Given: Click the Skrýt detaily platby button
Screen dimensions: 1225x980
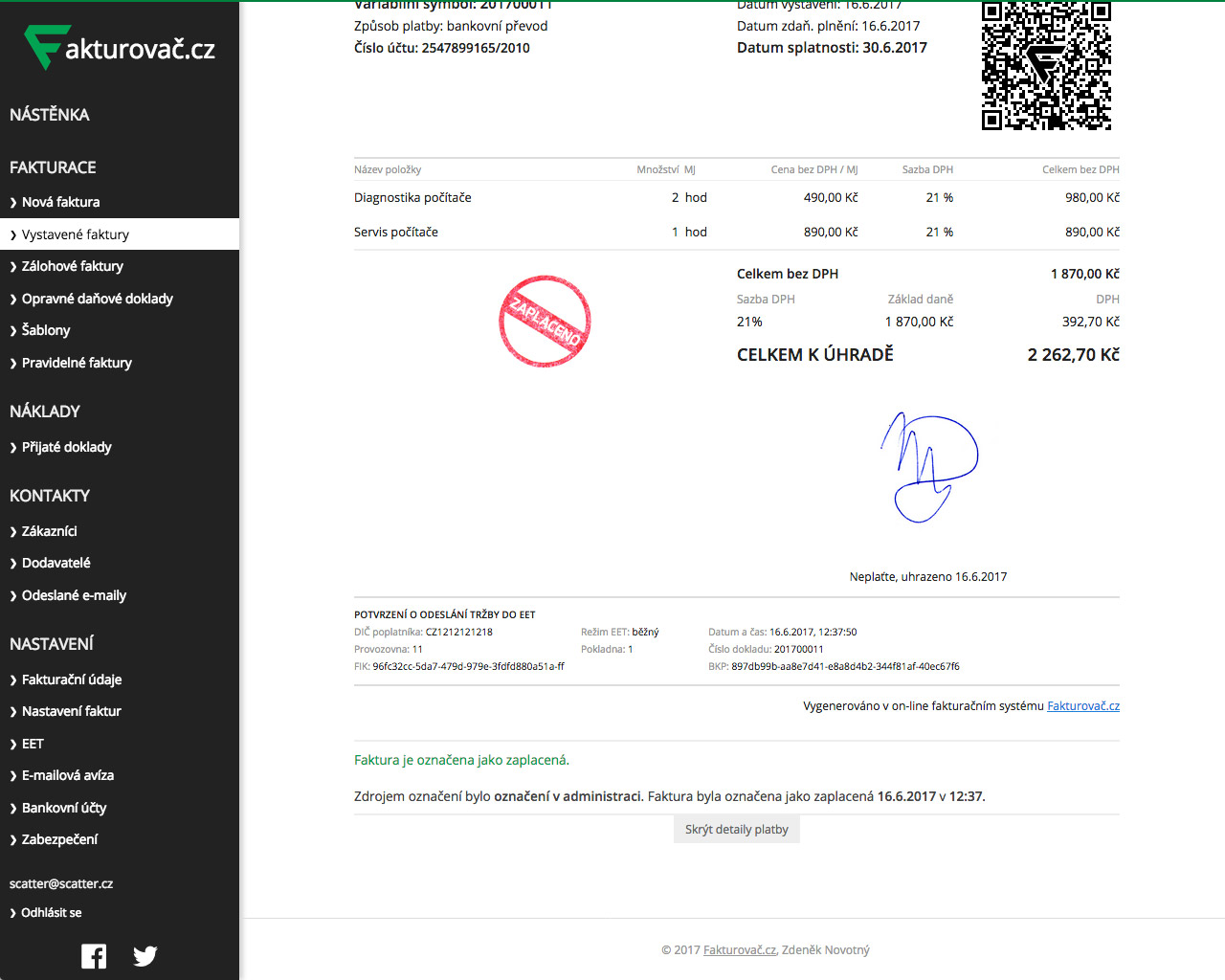Looking at the screenshot, I should (736, 829).
